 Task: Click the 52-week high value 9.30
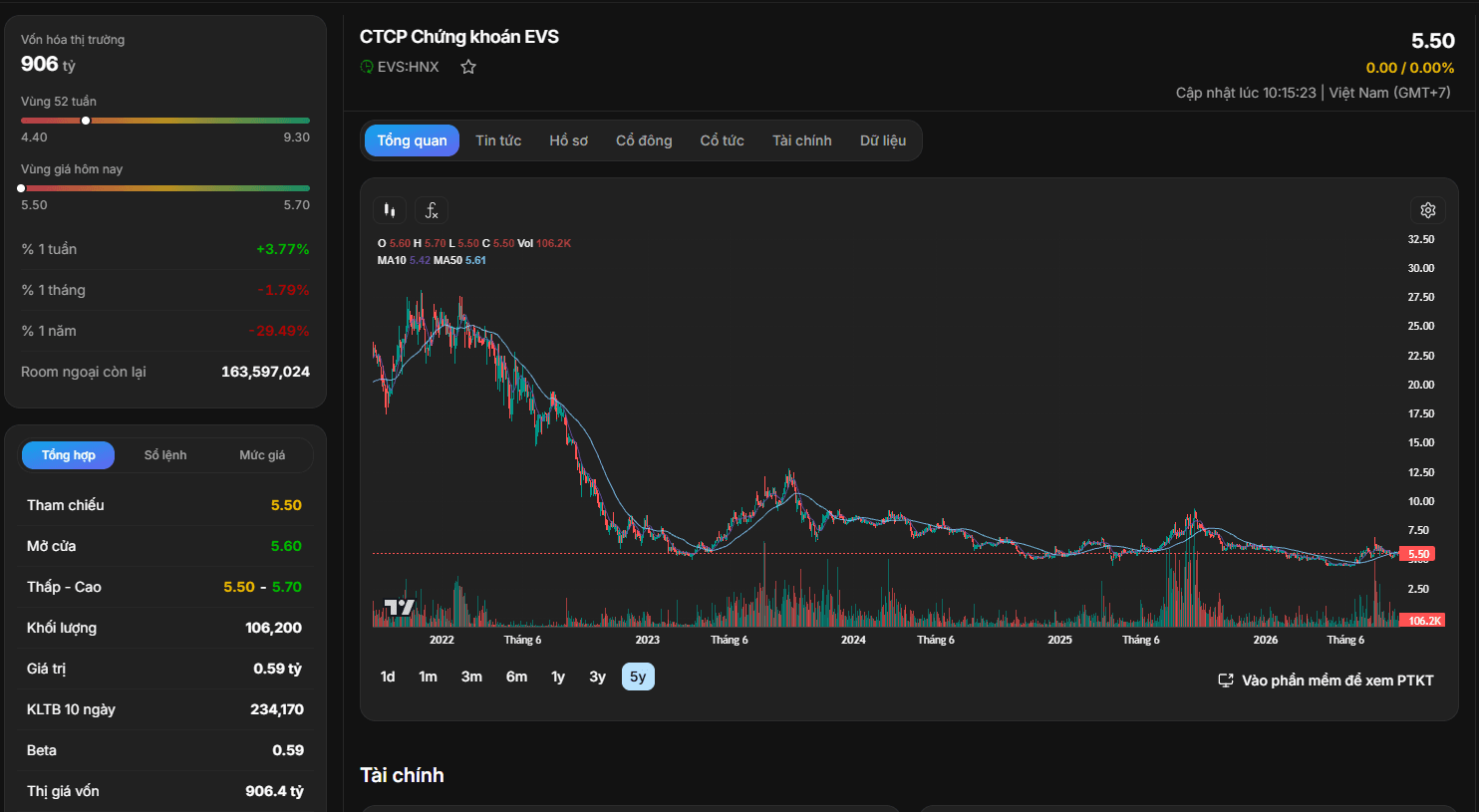point(296,137)
